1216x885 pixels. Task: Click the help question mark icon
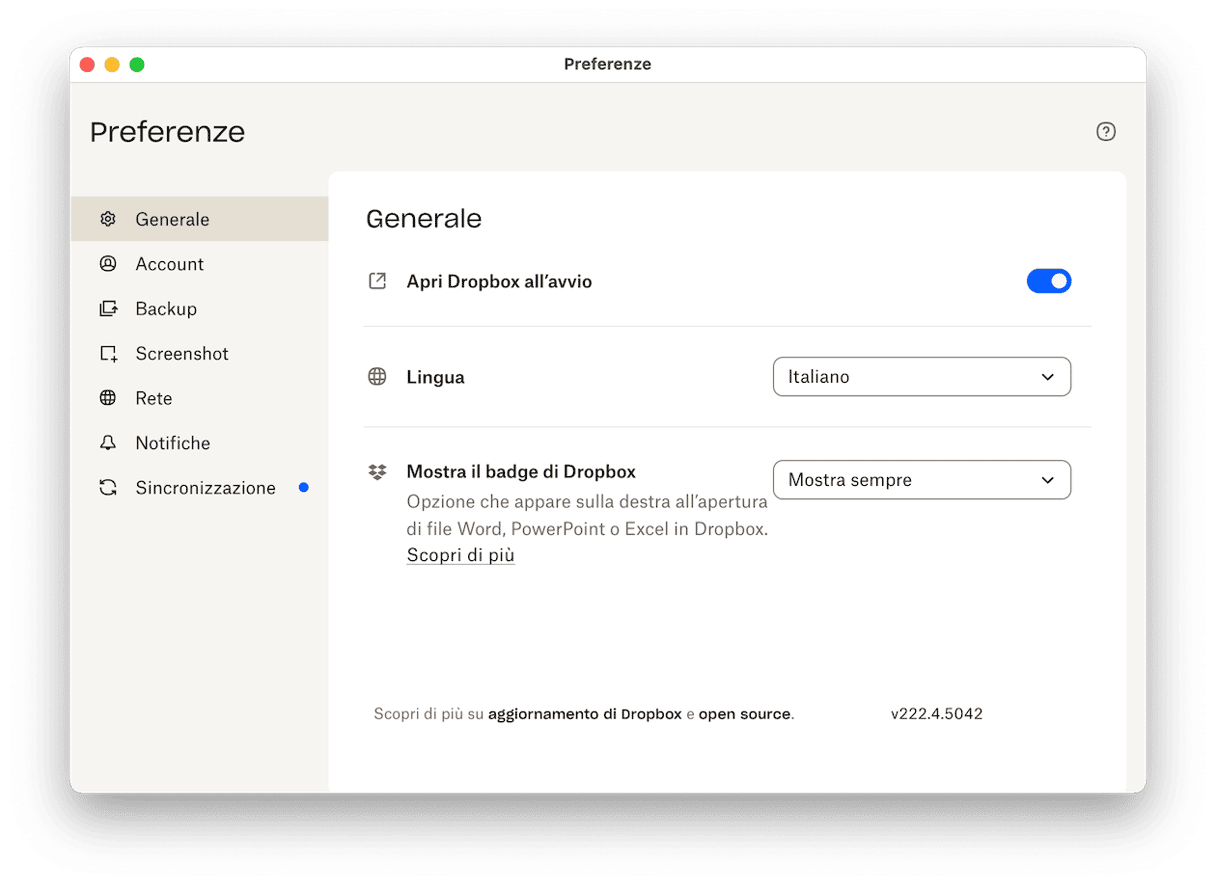[x=1105, y=131]
